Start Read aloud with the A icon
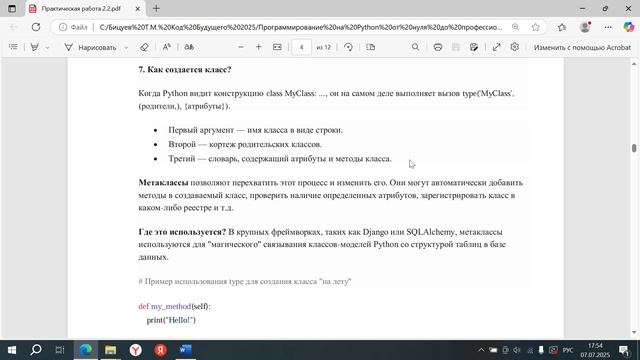Viewport: 640px width, 360px height. tap(167, 47)
